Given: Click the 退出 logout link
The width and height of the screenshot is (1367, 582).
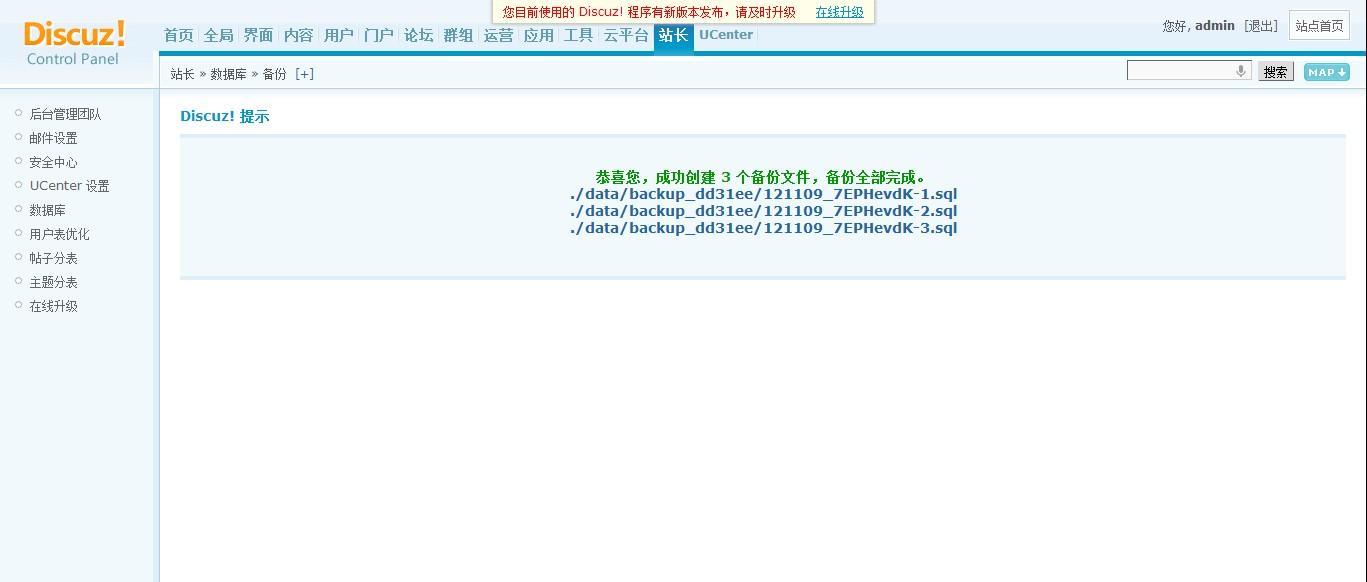Looking at the screenshot, I should click(x=1261, y=25).
